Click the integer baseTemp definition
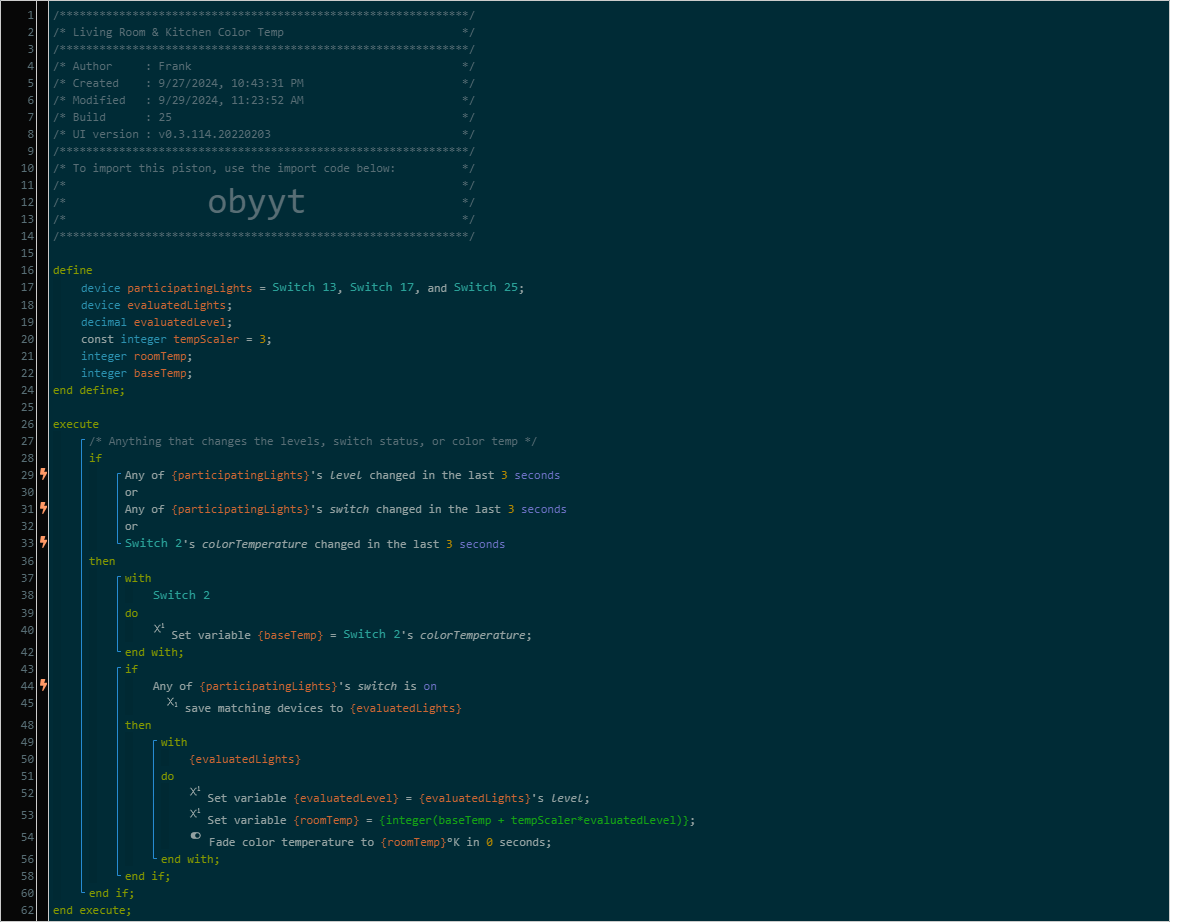Screen dimensions: 1178x923 (137, 374)
